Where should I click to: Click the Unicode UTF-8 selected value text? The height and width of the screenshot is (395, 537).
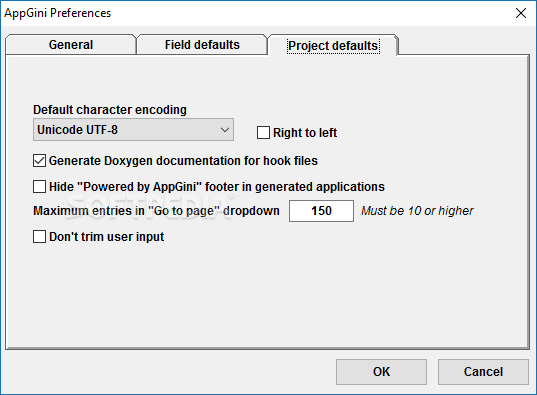pyautogui.click(x=77, y=130)
